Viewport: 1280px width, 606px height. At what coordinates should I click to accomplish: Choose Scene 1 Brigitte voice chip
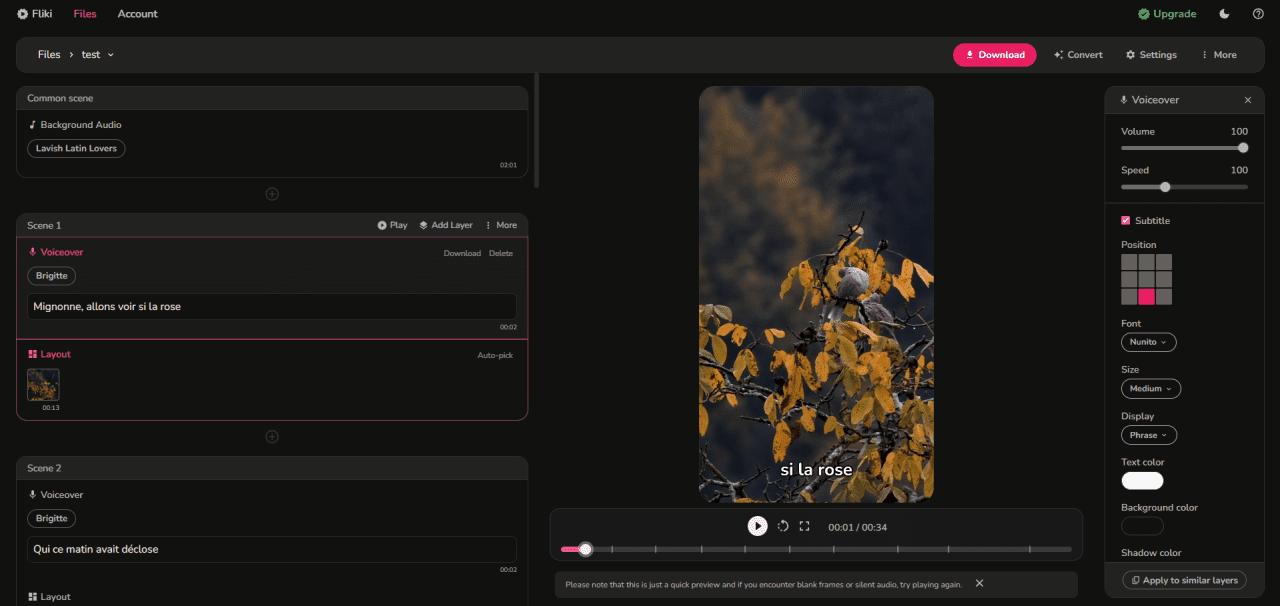point(51,276)
